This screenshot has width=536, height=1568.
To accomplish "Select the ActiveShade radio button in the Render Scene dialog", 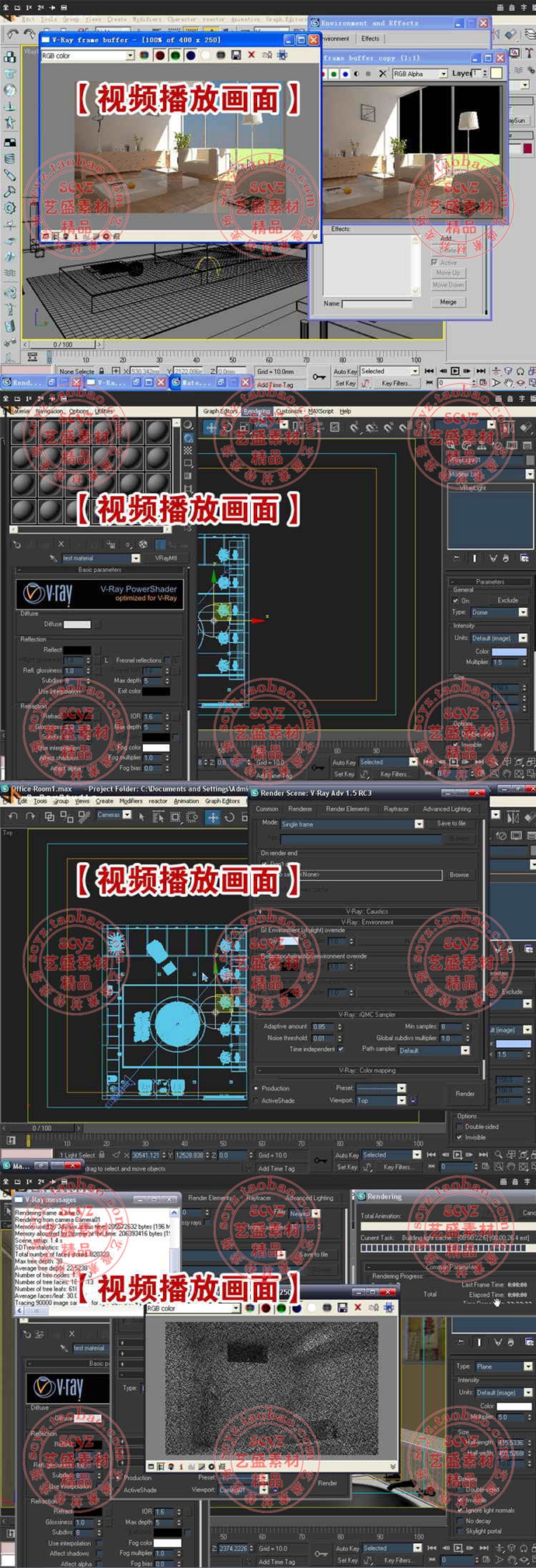I will [256, 1101].
